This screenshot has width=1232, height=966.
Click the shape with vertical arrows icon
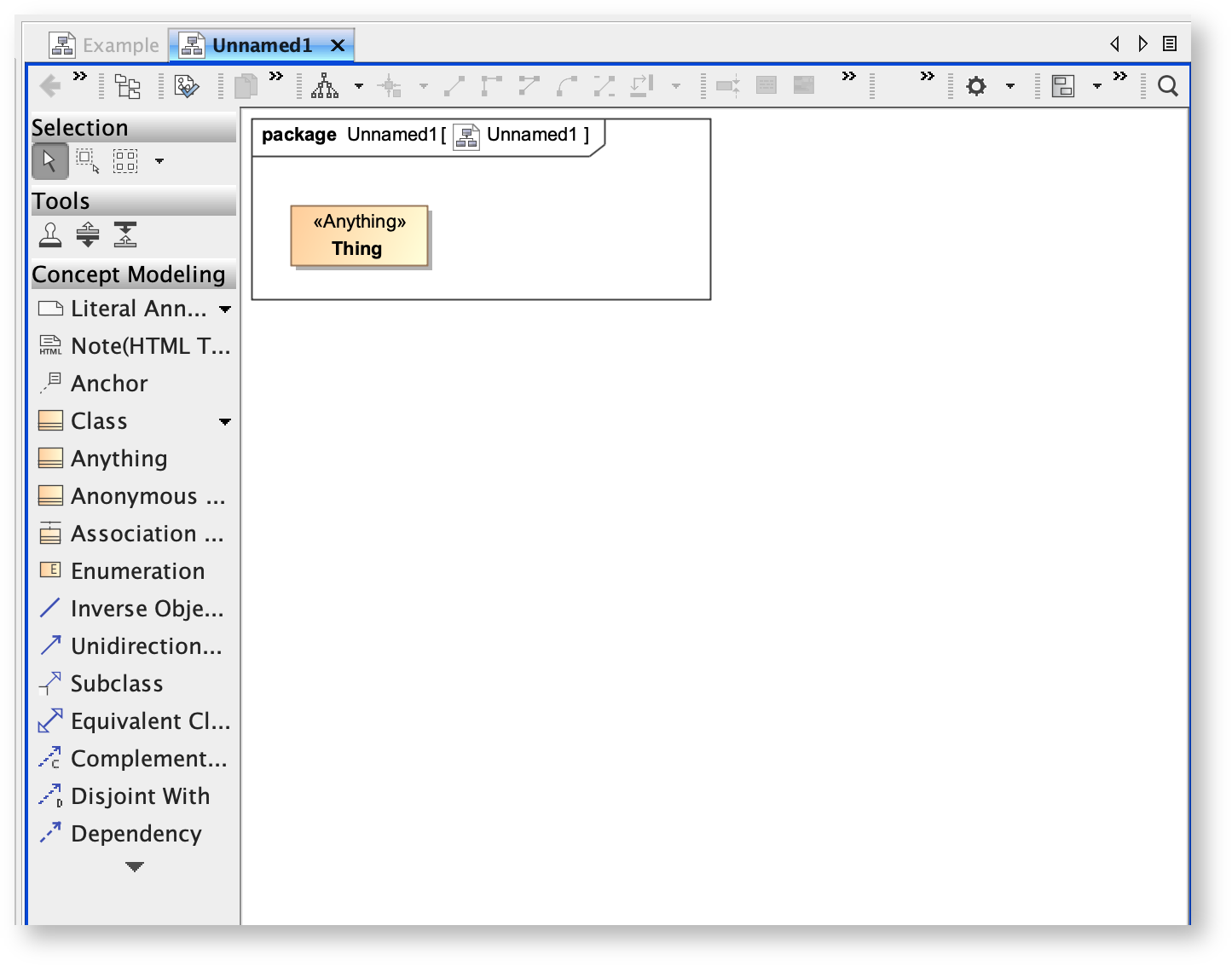point(728,86)
